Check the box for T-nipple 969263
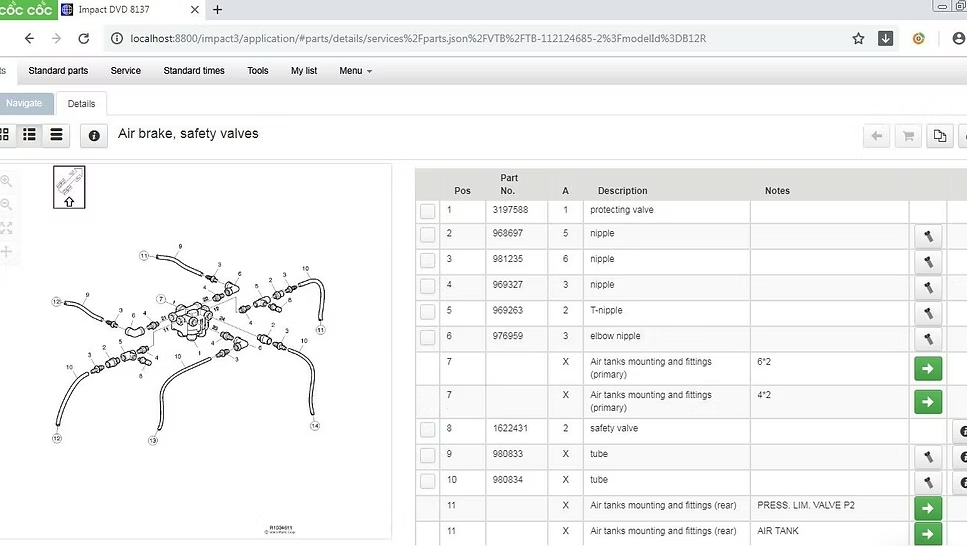 (428, 312)
